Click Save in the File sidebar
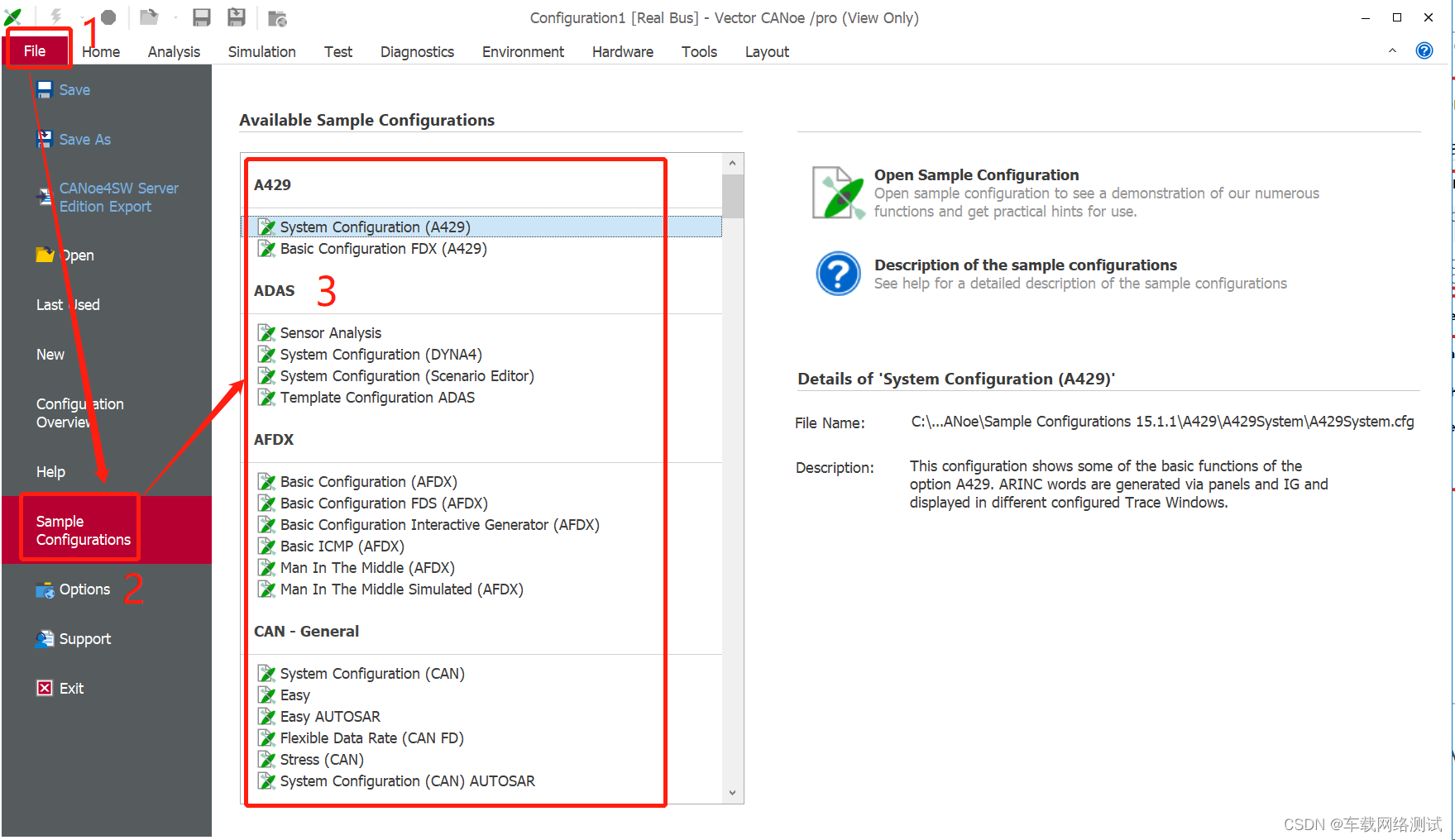Image resolution: width=1455 pixels, height=840 pixels. tap(74, 90)
